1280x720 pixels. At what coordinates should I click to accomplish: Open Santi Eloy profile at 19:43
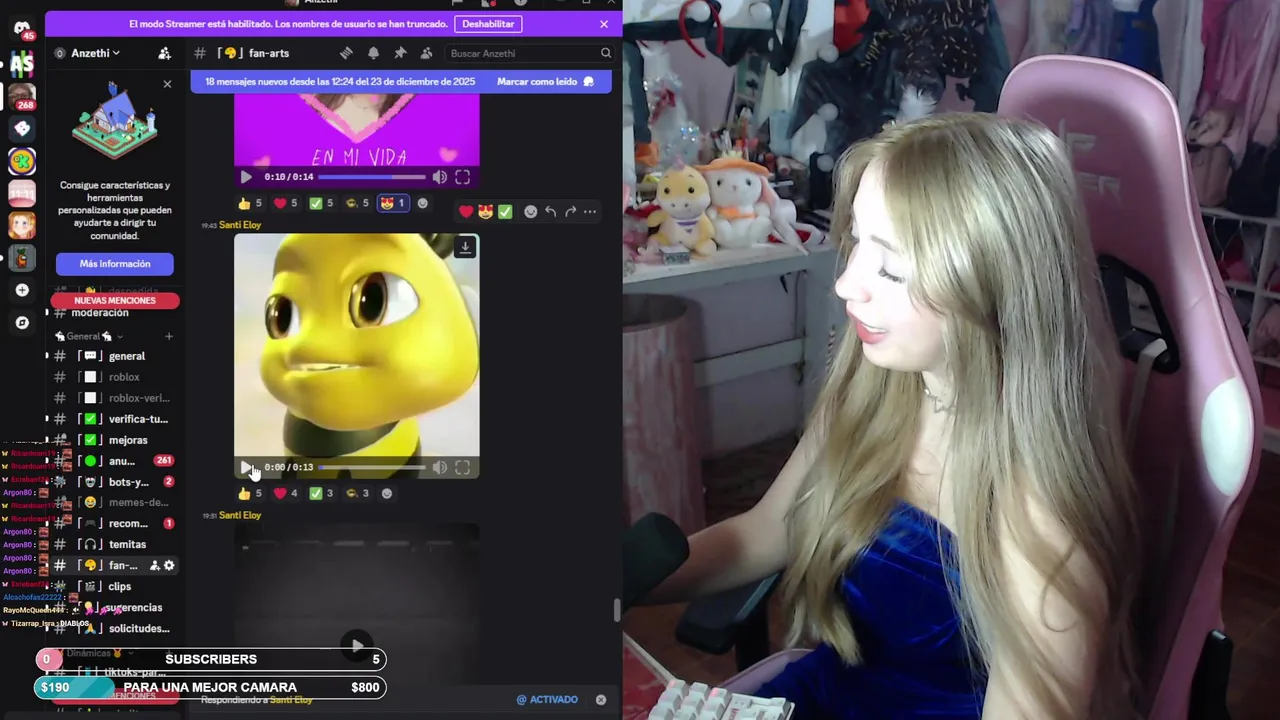click(x=240, y=225)
